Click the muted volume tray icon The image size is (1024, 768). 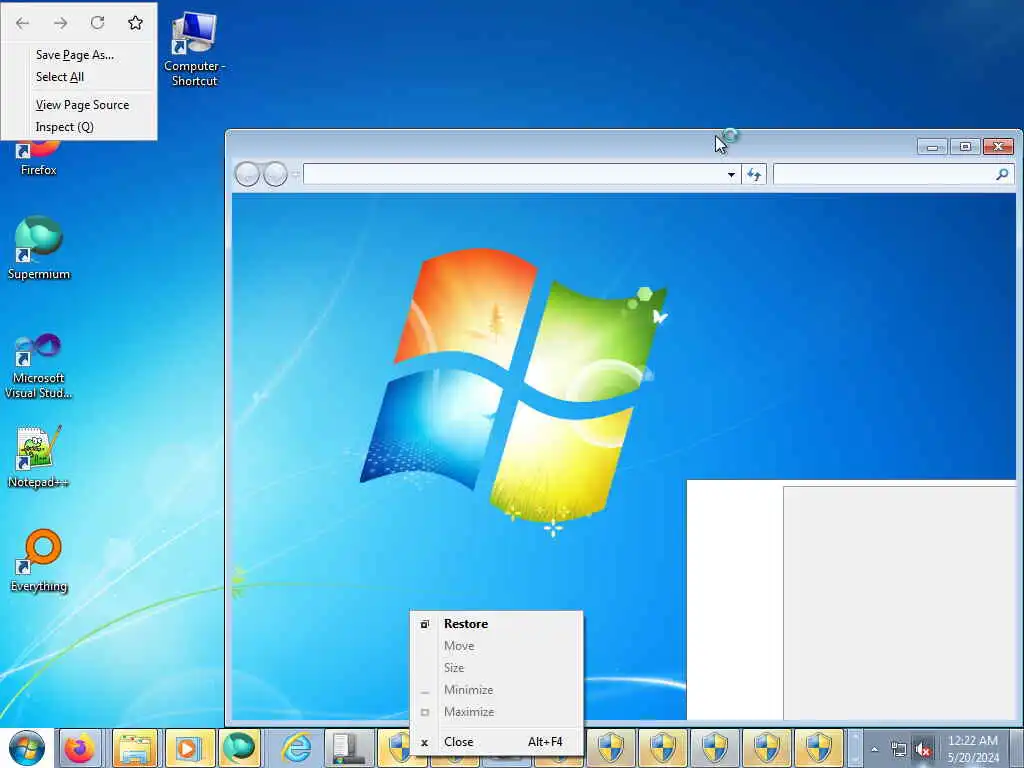click(x=923, y=750)
